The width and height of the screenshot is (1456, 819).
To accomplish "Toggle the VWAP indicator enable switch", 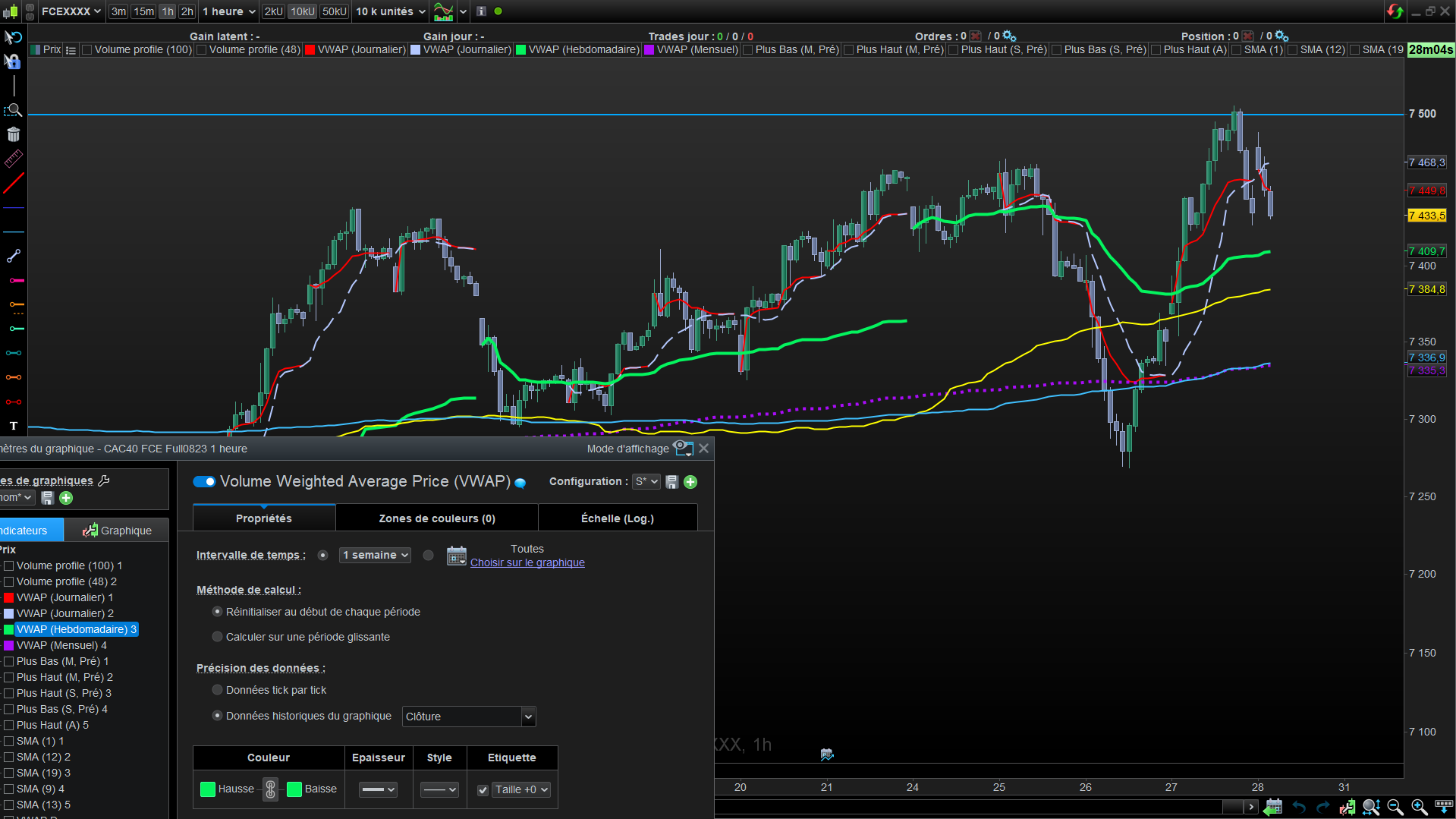I will pos(204,482).
